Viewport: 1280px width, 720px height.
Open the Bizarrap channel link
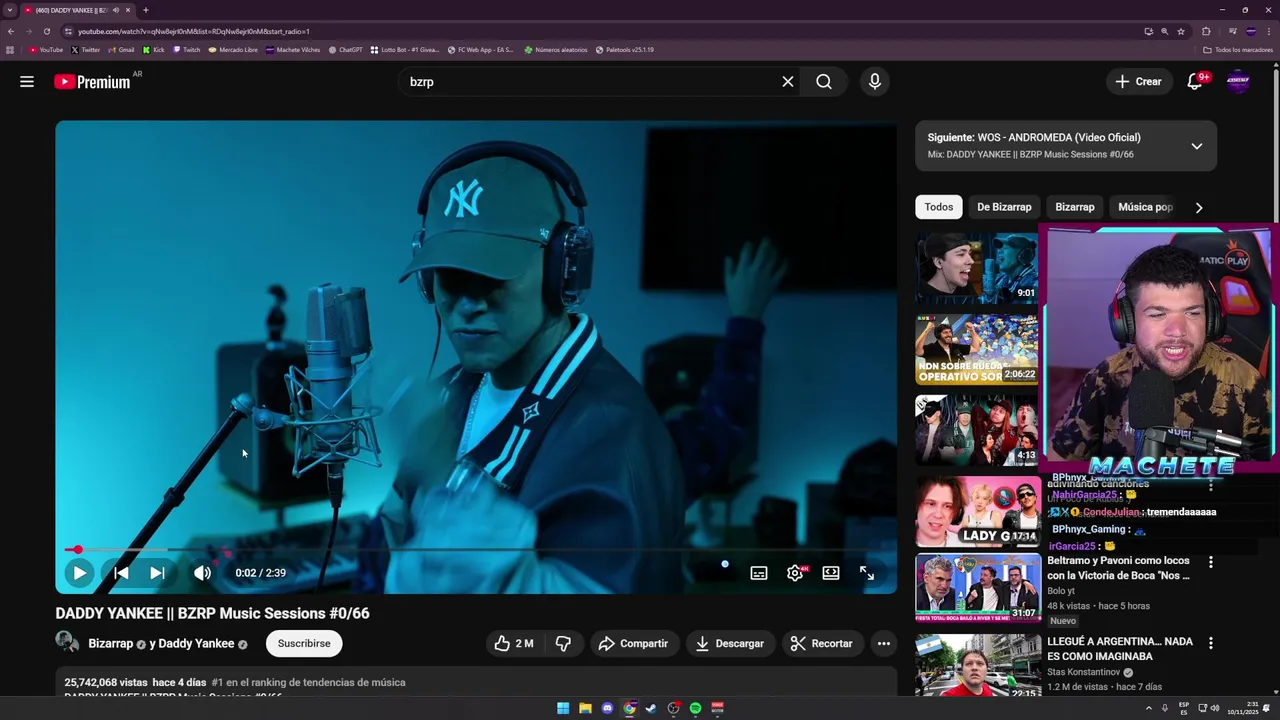click(110, 644)
